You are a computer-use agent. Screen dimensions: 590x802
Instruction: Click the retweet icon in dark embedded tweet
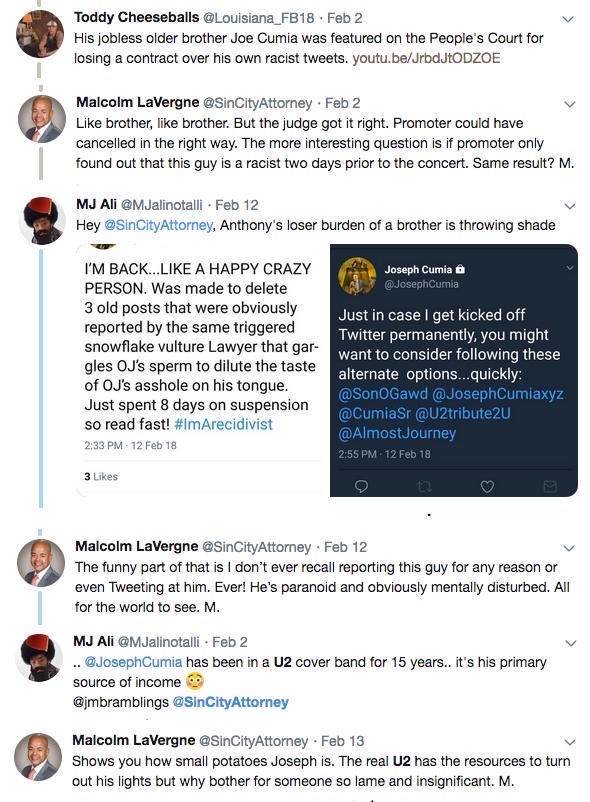tap(424, 486)
